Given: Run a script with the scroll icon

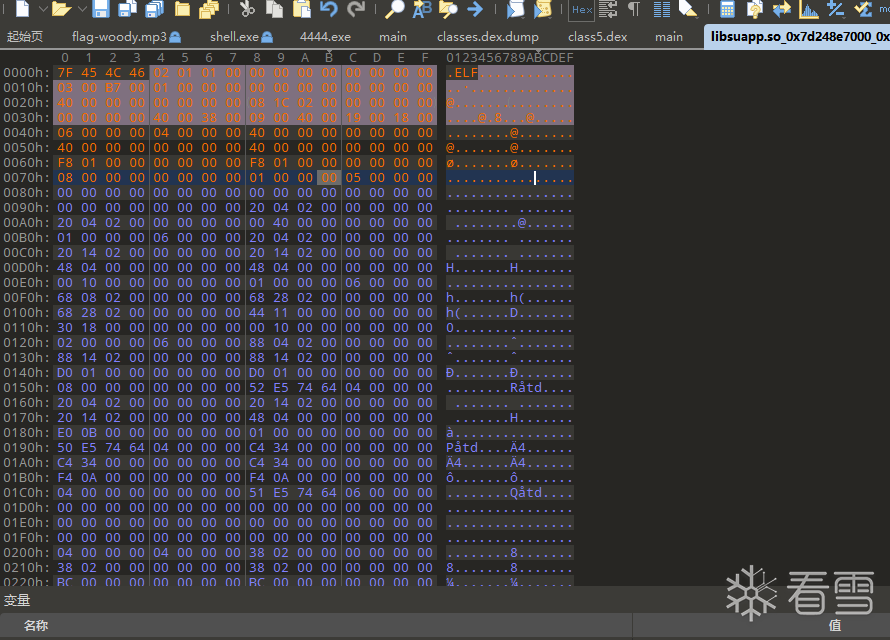Looking at the screenshot, I should coord(543,9).
